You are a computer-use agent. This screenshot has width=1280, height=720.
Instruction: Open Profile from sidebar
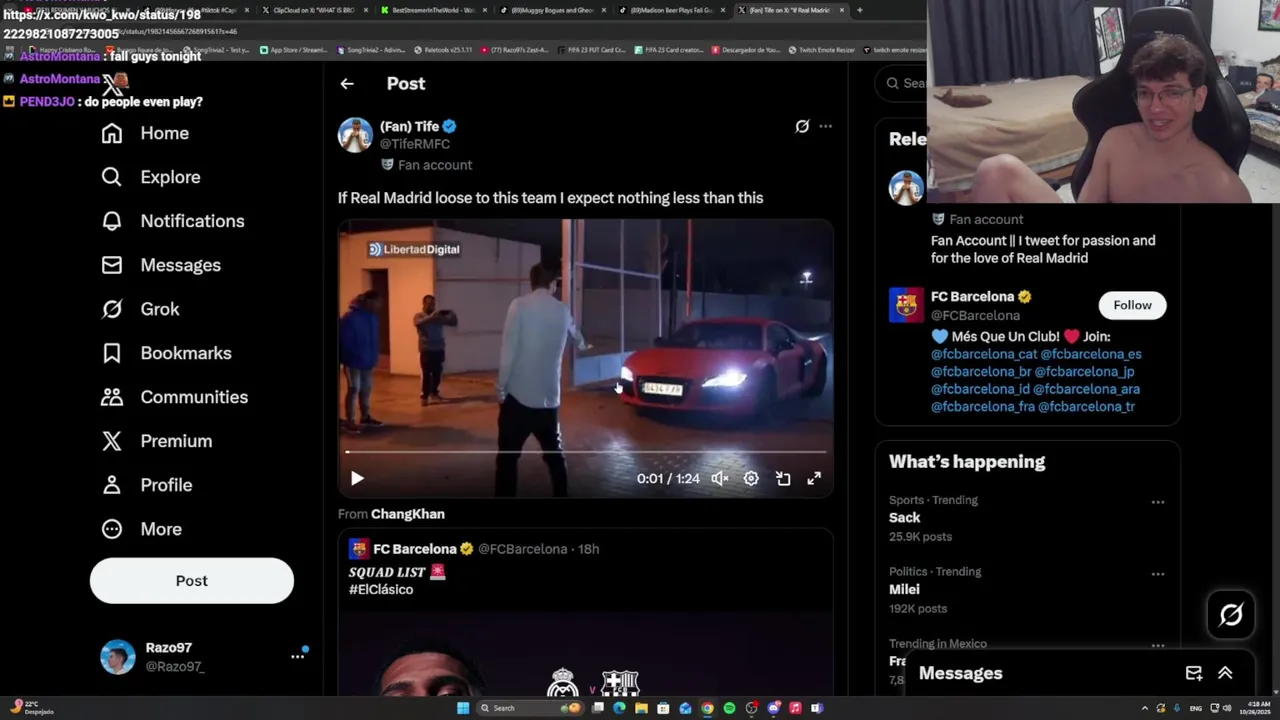pos(146,485)
